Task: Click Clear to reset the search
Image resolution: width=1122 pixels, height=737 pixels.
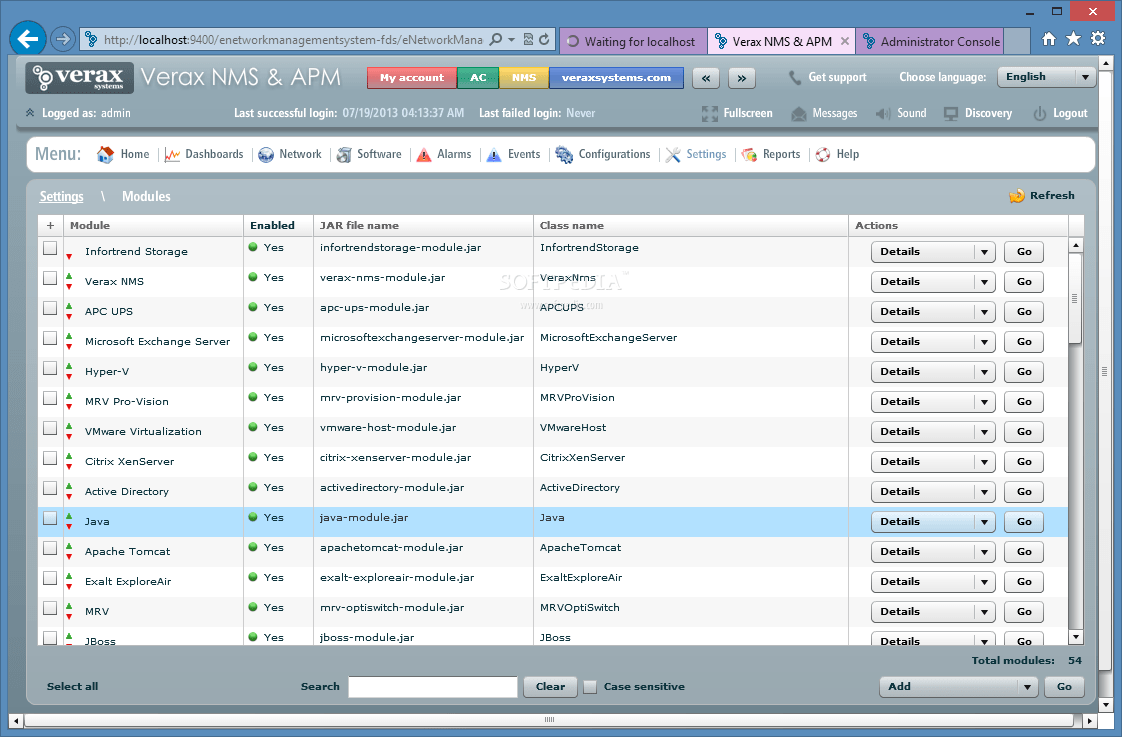Action: (549, 687)
